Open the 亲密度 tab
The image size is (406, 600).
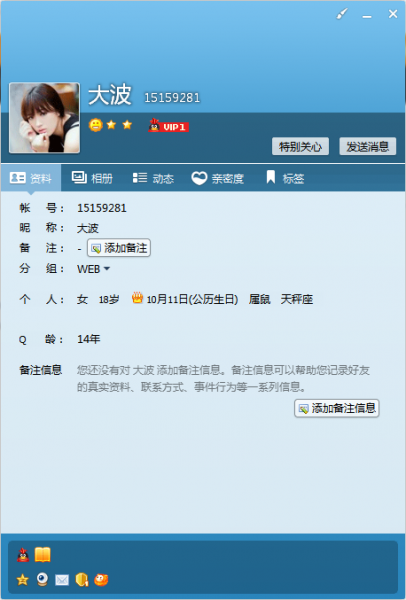point(217,178)
